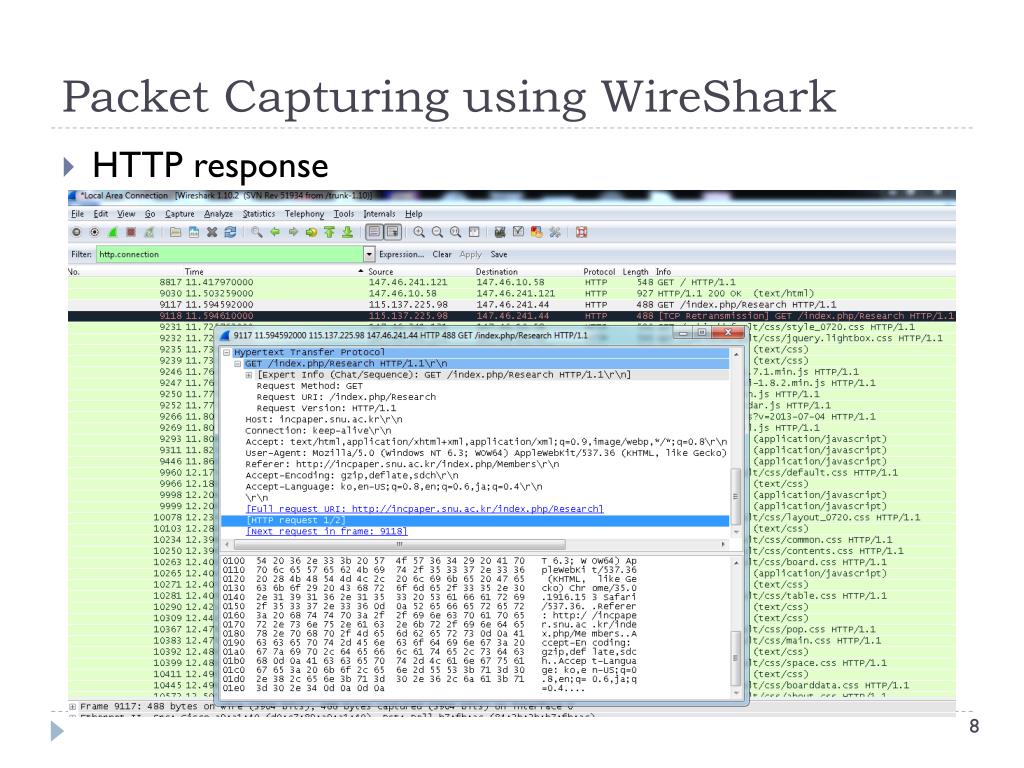Edit coloring rules icon

(x=536, y=232)
